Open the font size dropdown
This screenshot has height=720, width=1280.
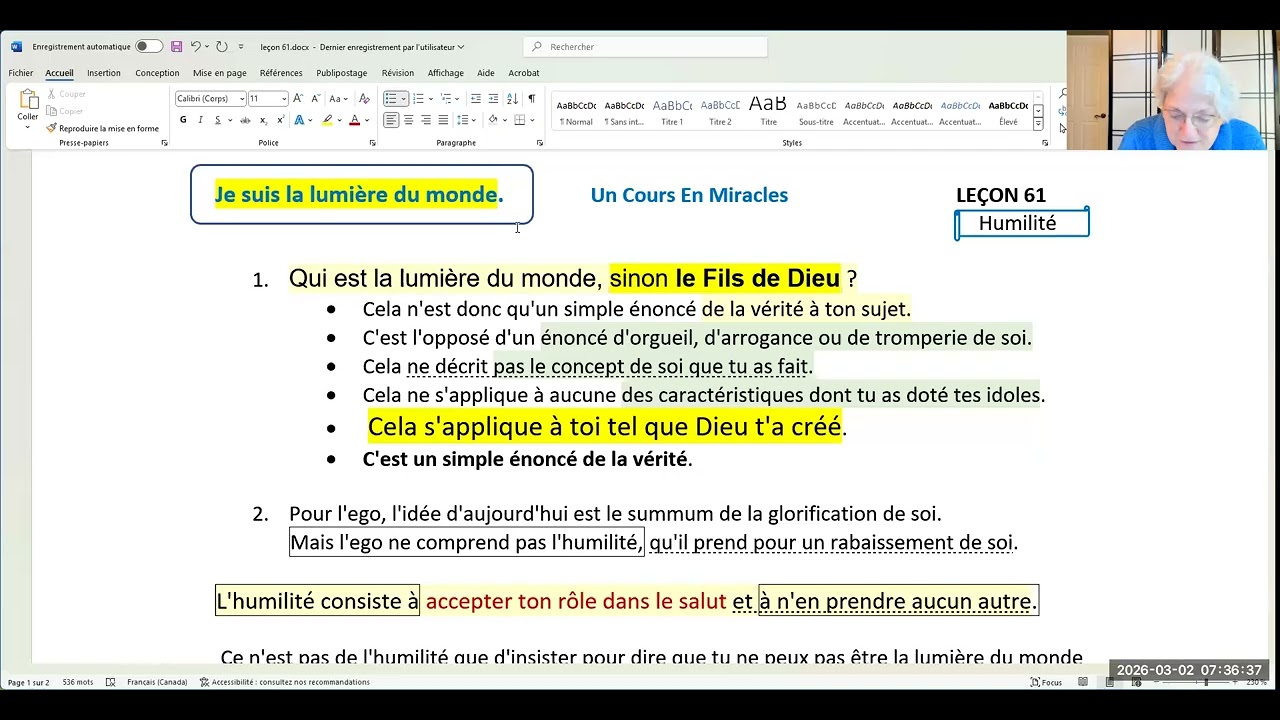[x=284, y=99]
